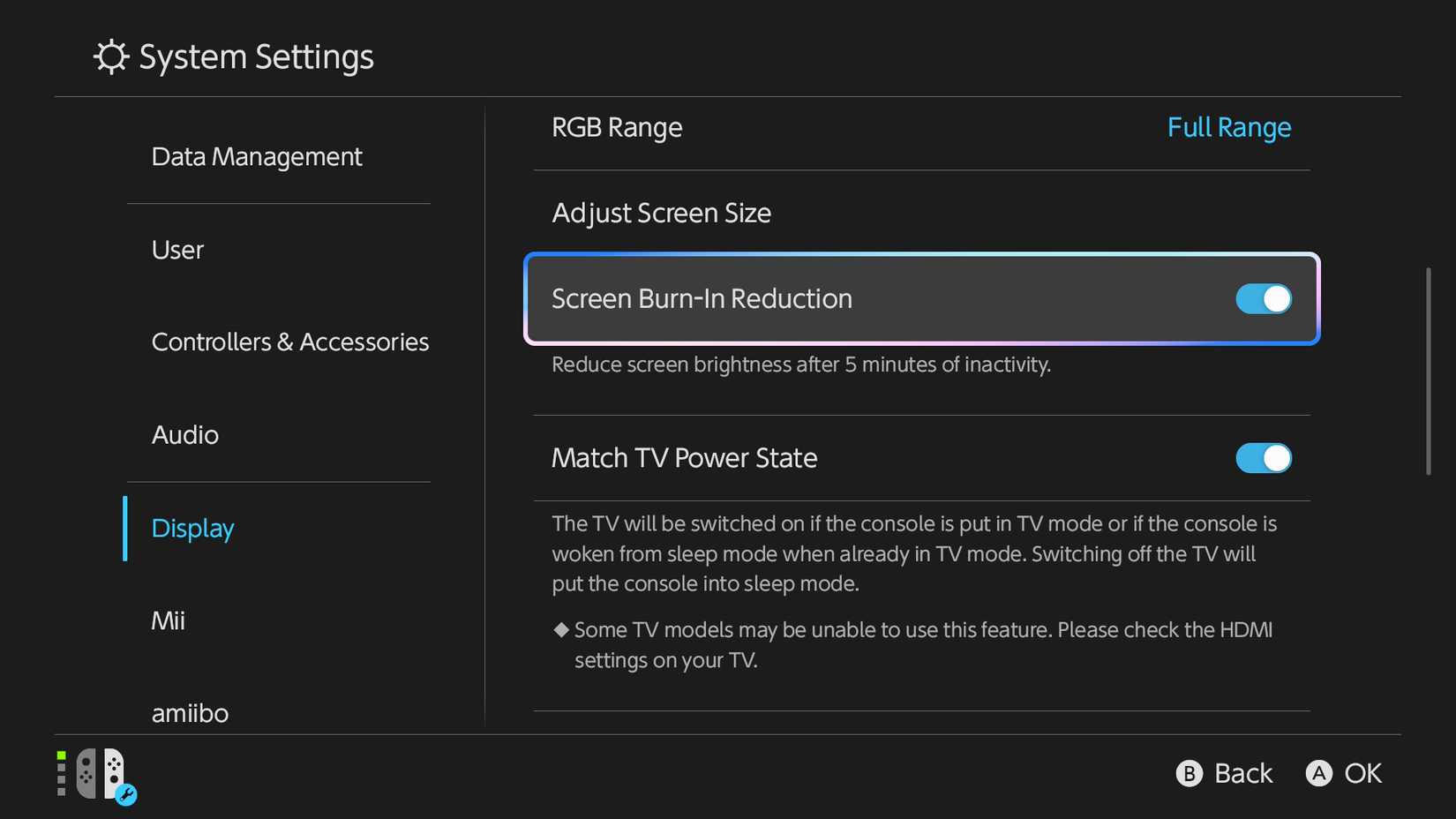1456x819 pixels.
Task: Select the amiibo sidebar entry
Action: (x=190, y=713)
